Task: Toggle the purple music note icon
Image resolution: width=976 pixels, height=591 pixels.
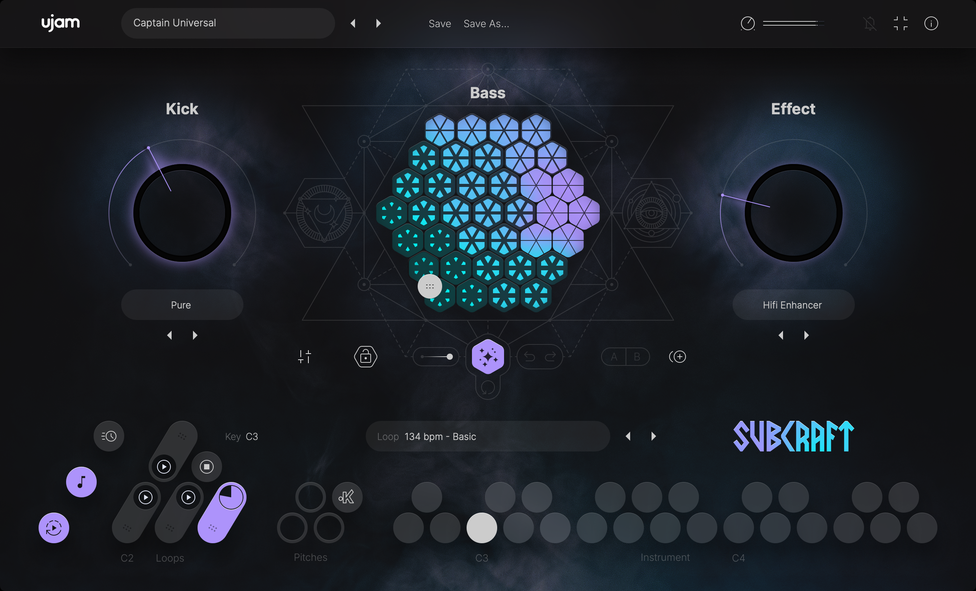Action: click(x=81, y=482)
